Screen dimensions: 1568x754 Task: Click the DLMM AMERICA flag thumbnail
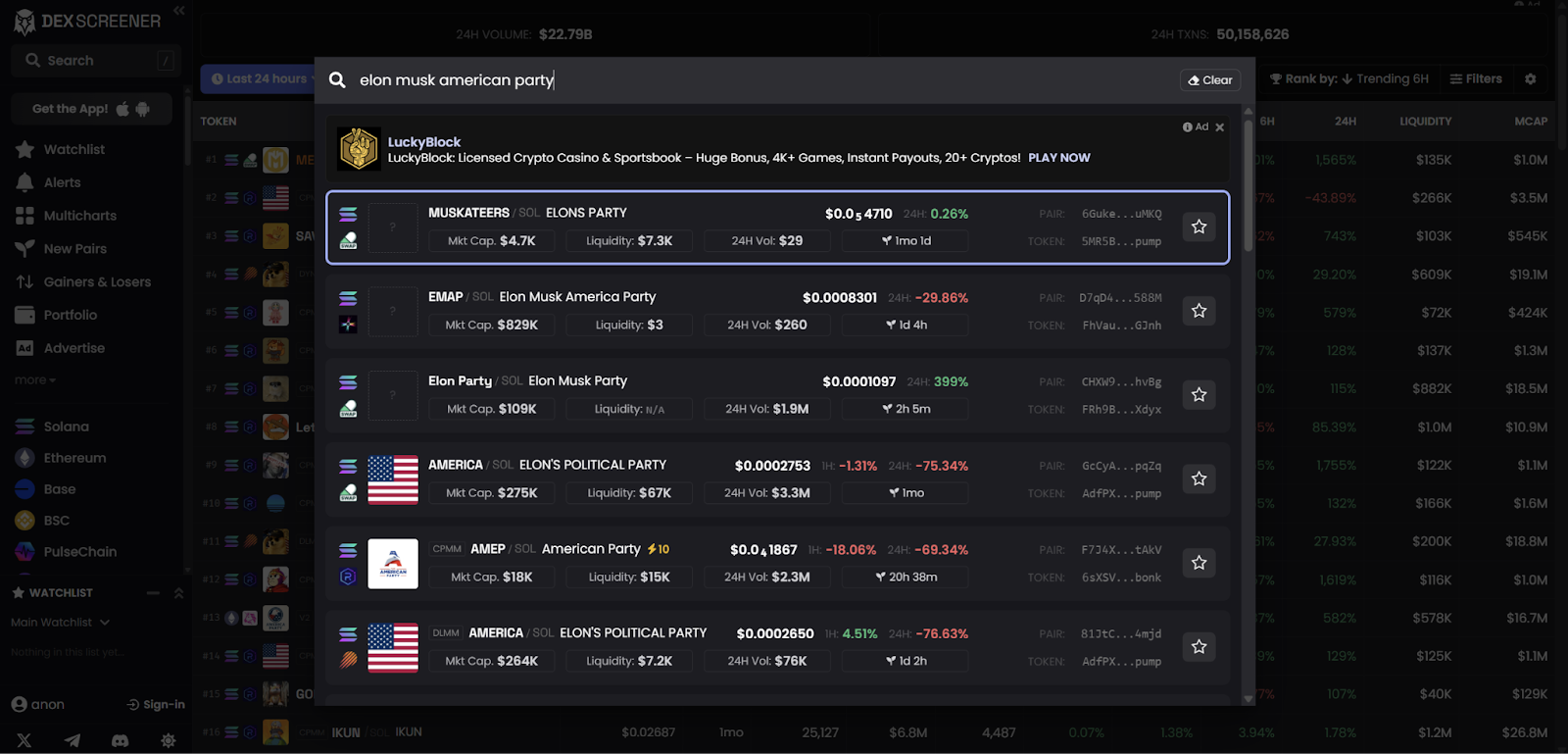(x=393, y=647)
